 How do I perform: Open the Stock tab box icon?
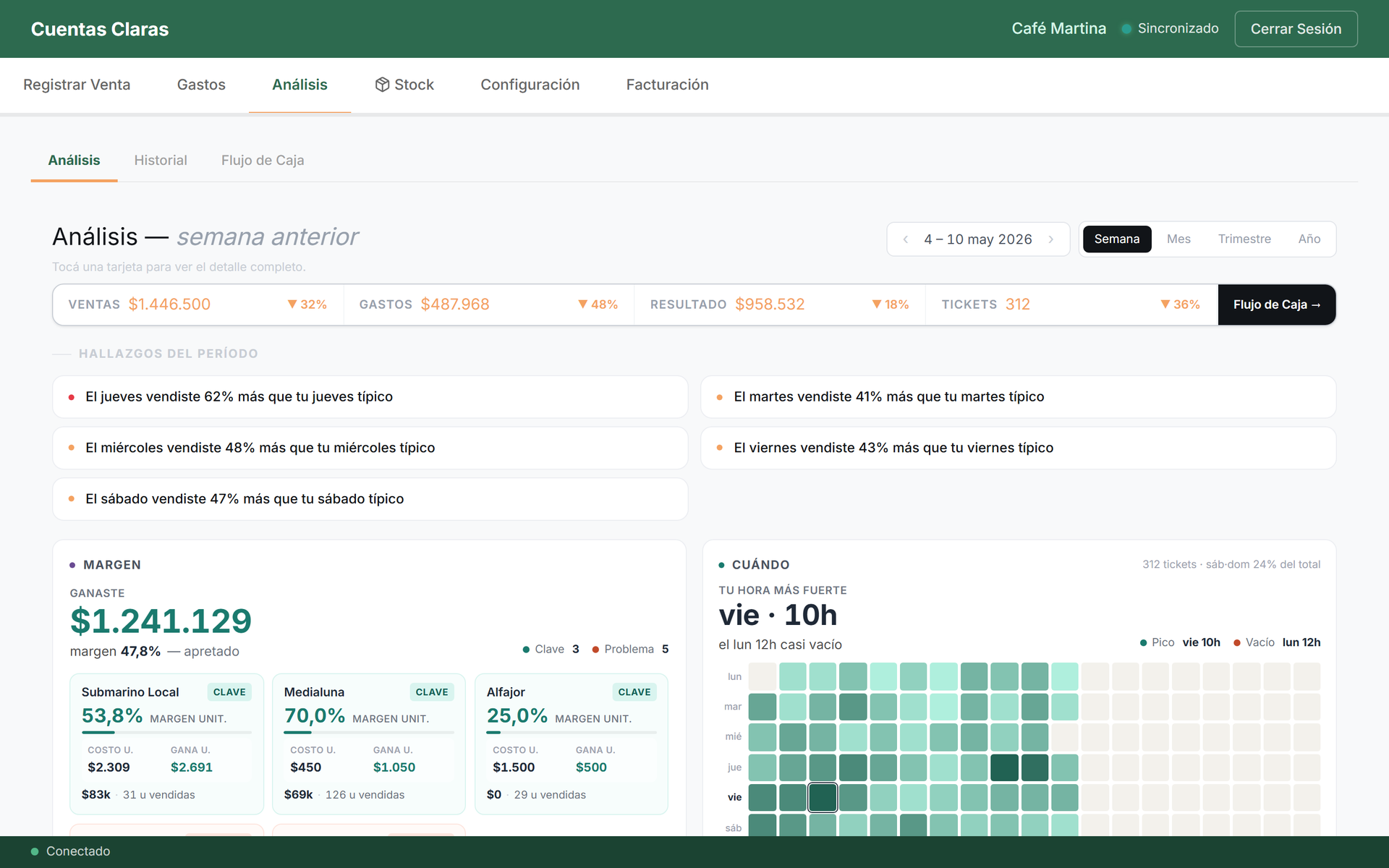click(x=382, y=85)
